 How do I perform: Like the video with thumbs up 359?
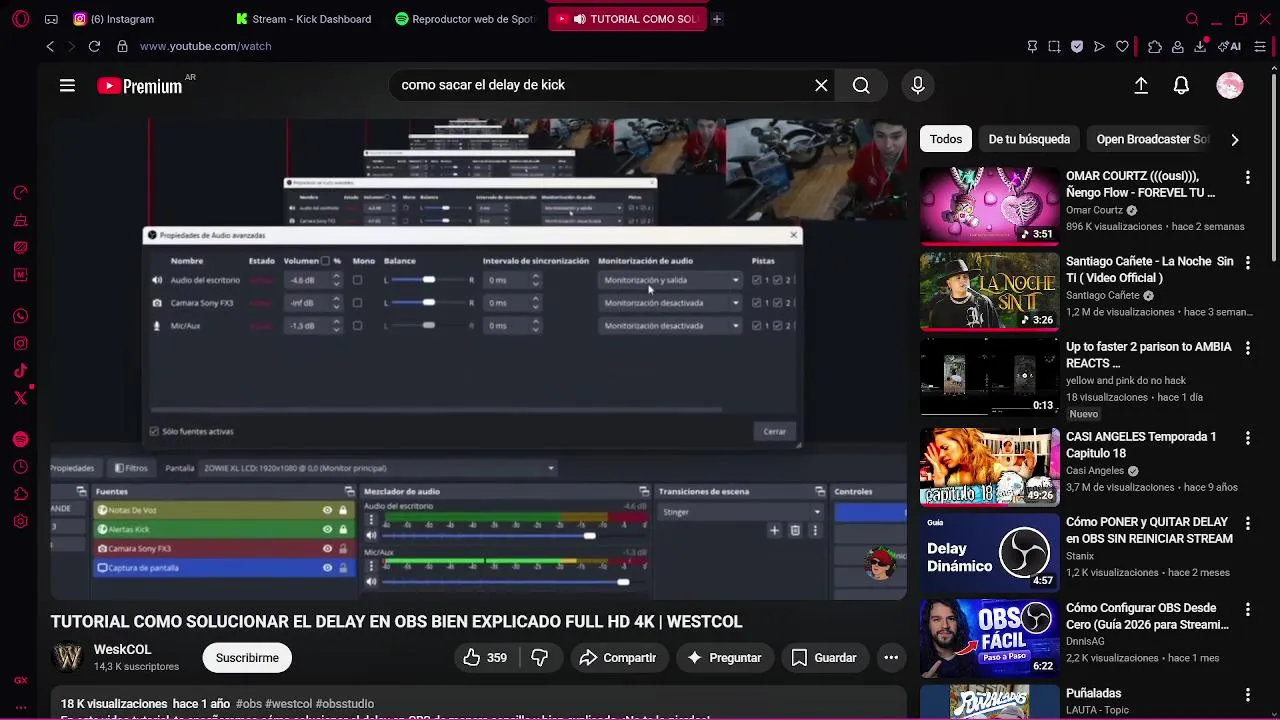pyautogui.click(x=485, y=657)
